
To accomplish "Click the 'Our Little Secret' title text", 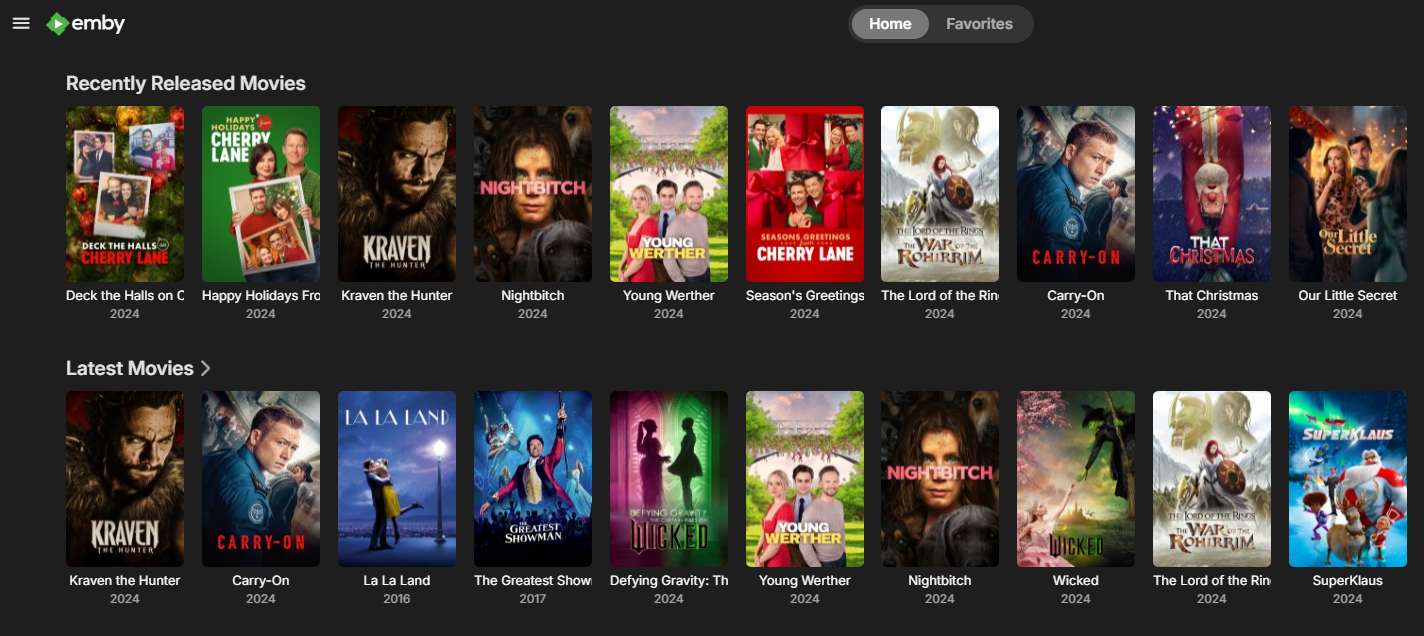I will click(1348, 296).
